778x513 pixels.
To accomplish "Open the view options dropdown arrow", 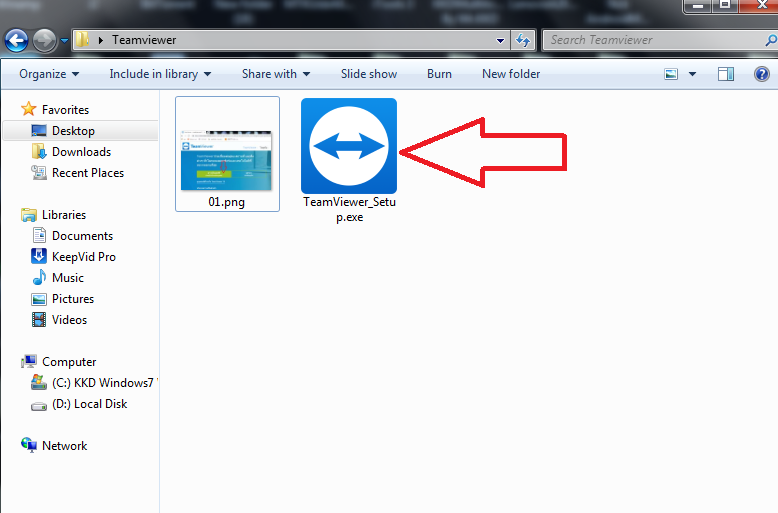I will pos(692,74).
